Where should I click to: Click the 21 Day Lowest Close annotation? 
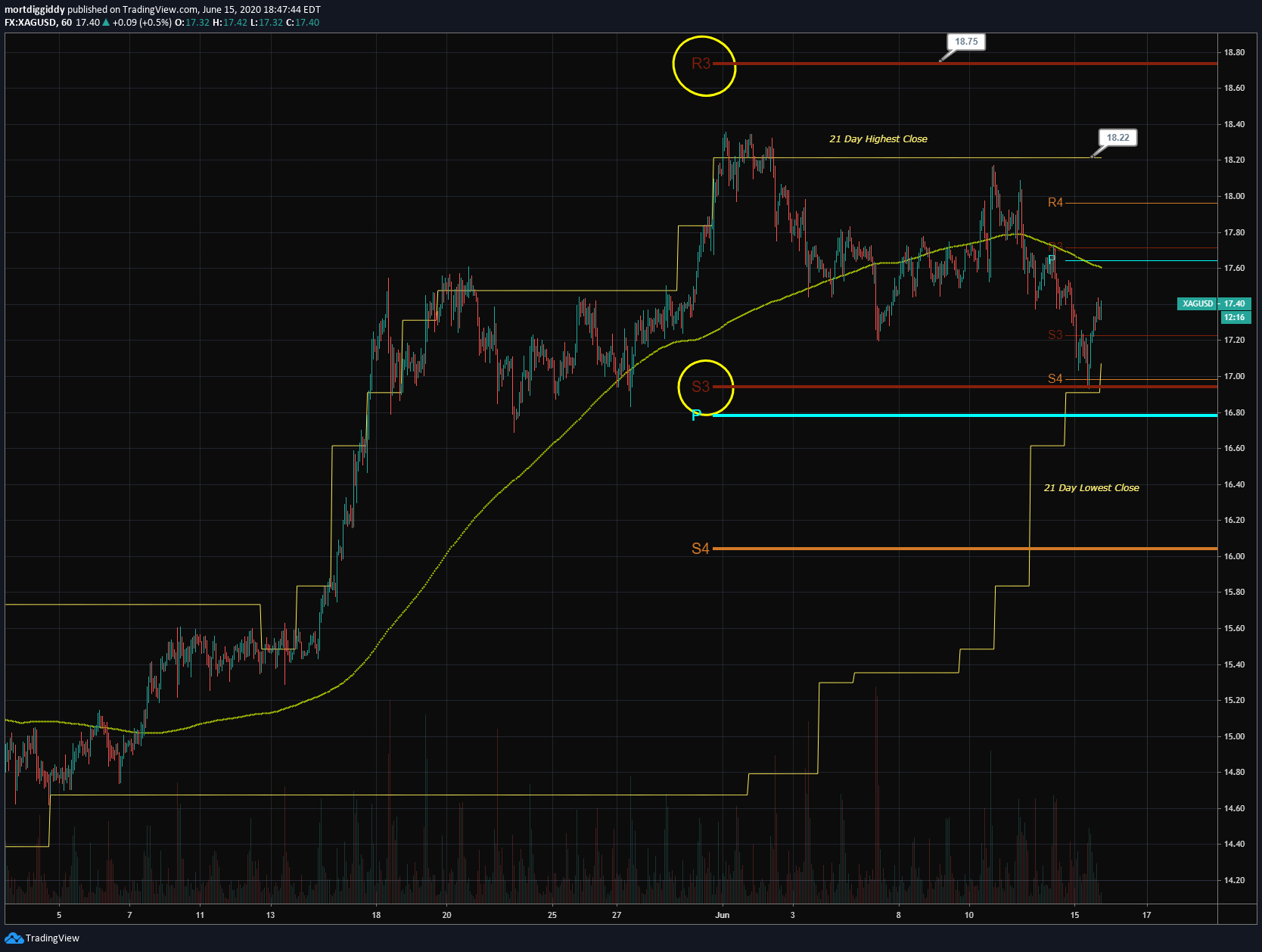(x=1092, y=488)
